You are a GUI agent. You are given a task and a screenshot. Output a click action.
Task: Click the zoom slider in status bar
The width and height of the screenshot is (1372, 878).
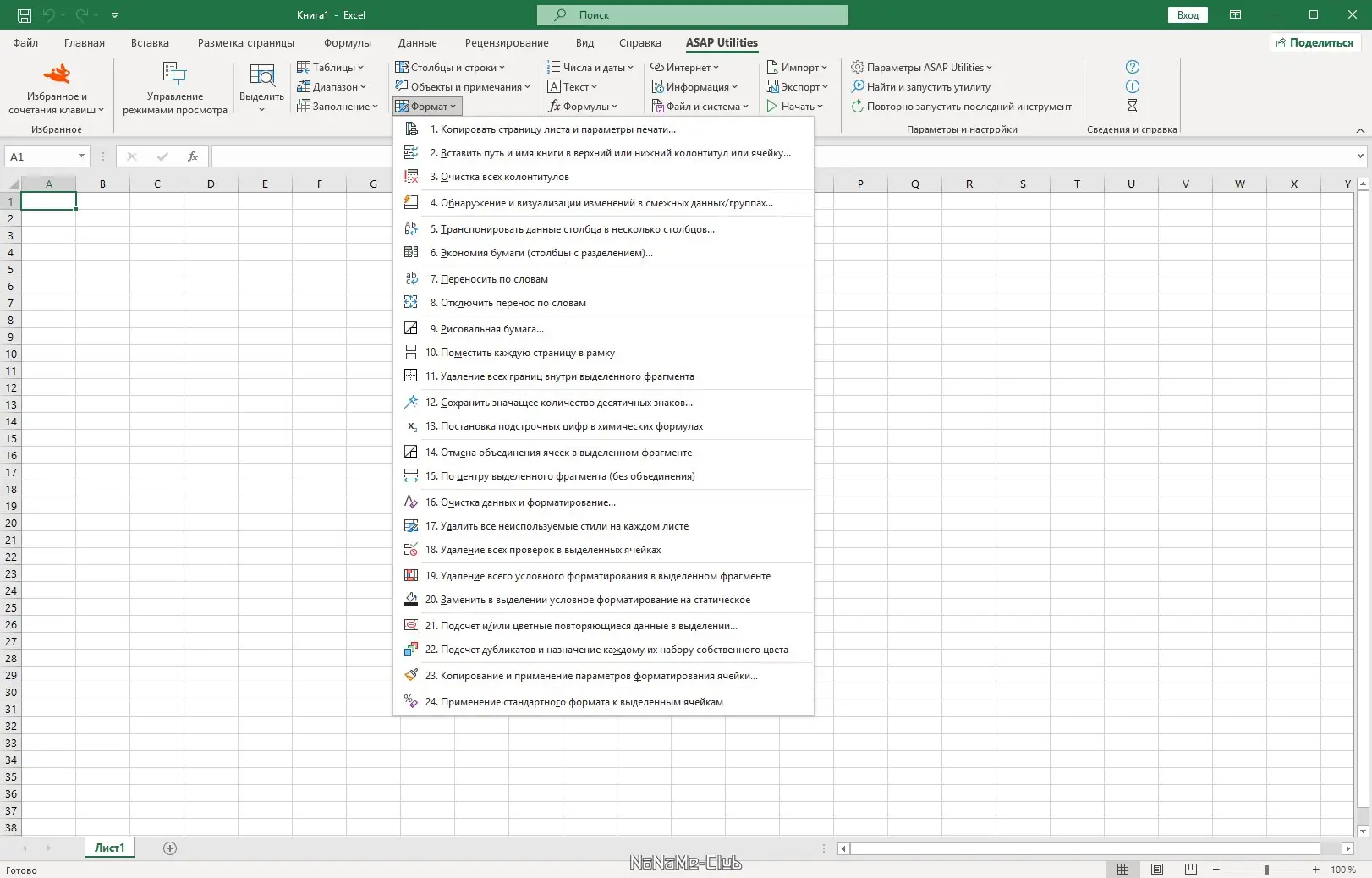click(1266, 870)
